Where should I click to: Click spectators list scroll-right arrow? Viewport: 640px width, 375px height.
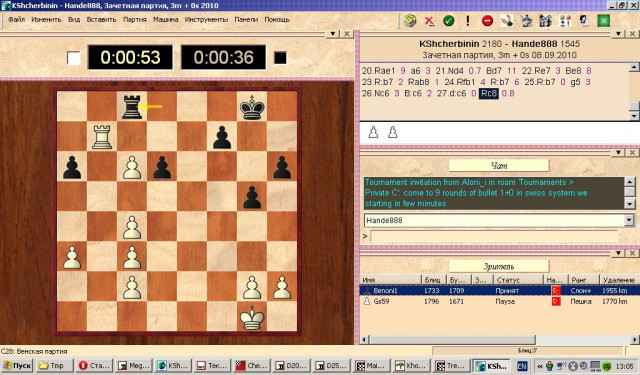(x=635, y=339)
